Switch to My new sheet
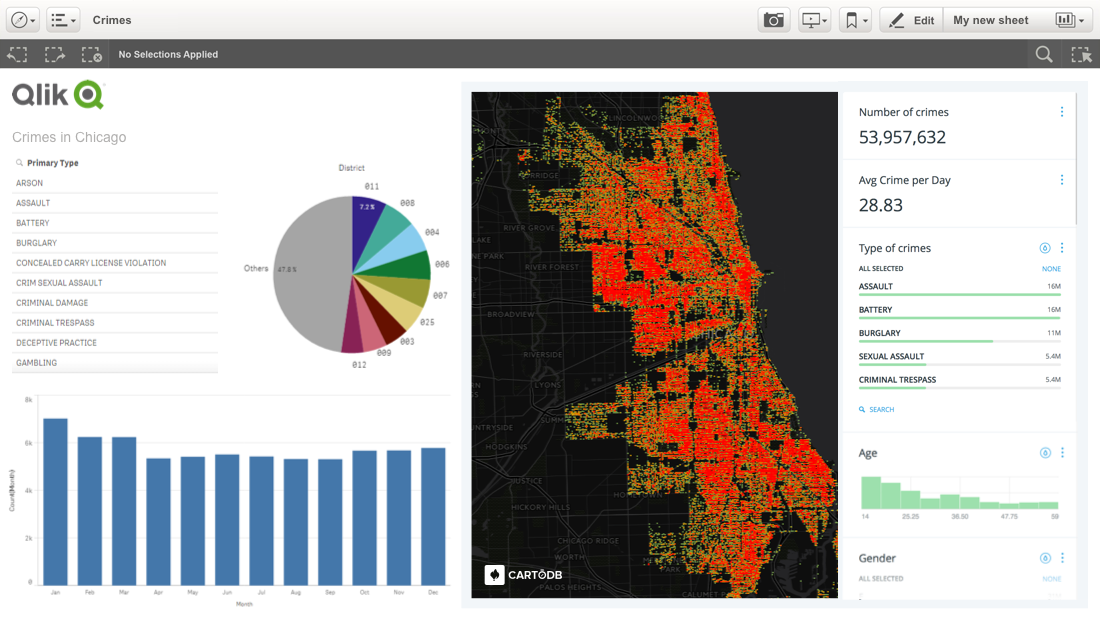This screenshot has height=620, width=1100. (x=991, y=19)
